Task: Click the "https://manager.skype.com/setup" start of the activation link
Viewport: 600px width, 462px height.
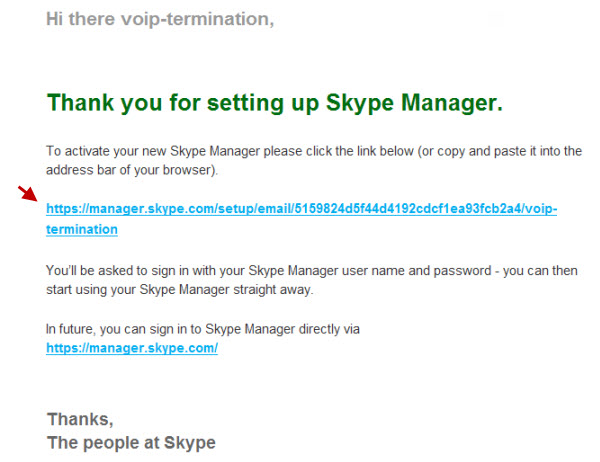Action: coord(150,209)
